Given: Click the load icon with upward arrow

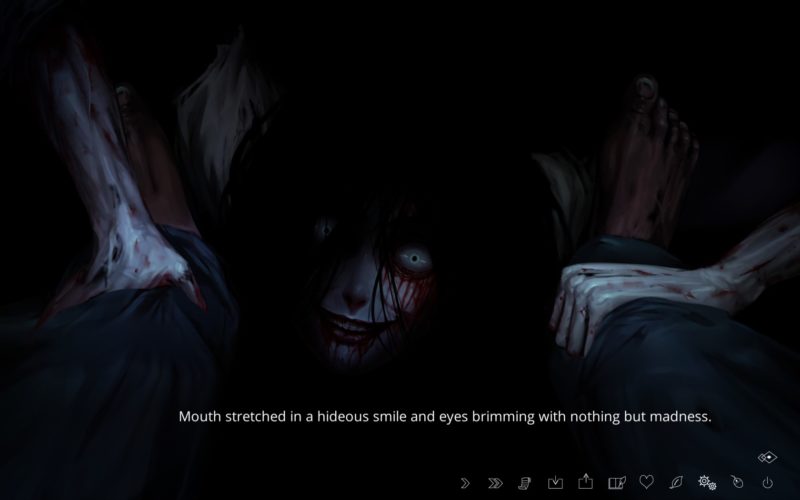Looking at the screenshot, I should 585,481.
